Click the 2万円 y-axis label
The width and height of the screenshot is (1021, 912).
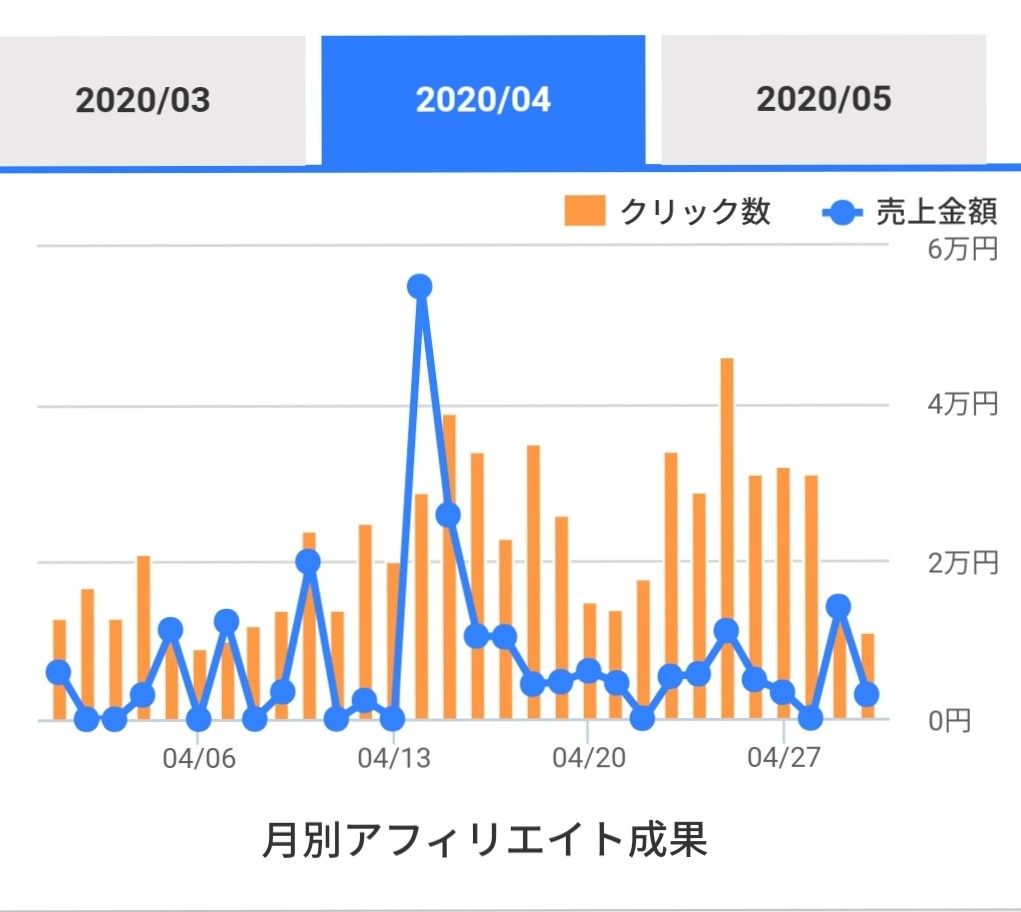[962, 562]
